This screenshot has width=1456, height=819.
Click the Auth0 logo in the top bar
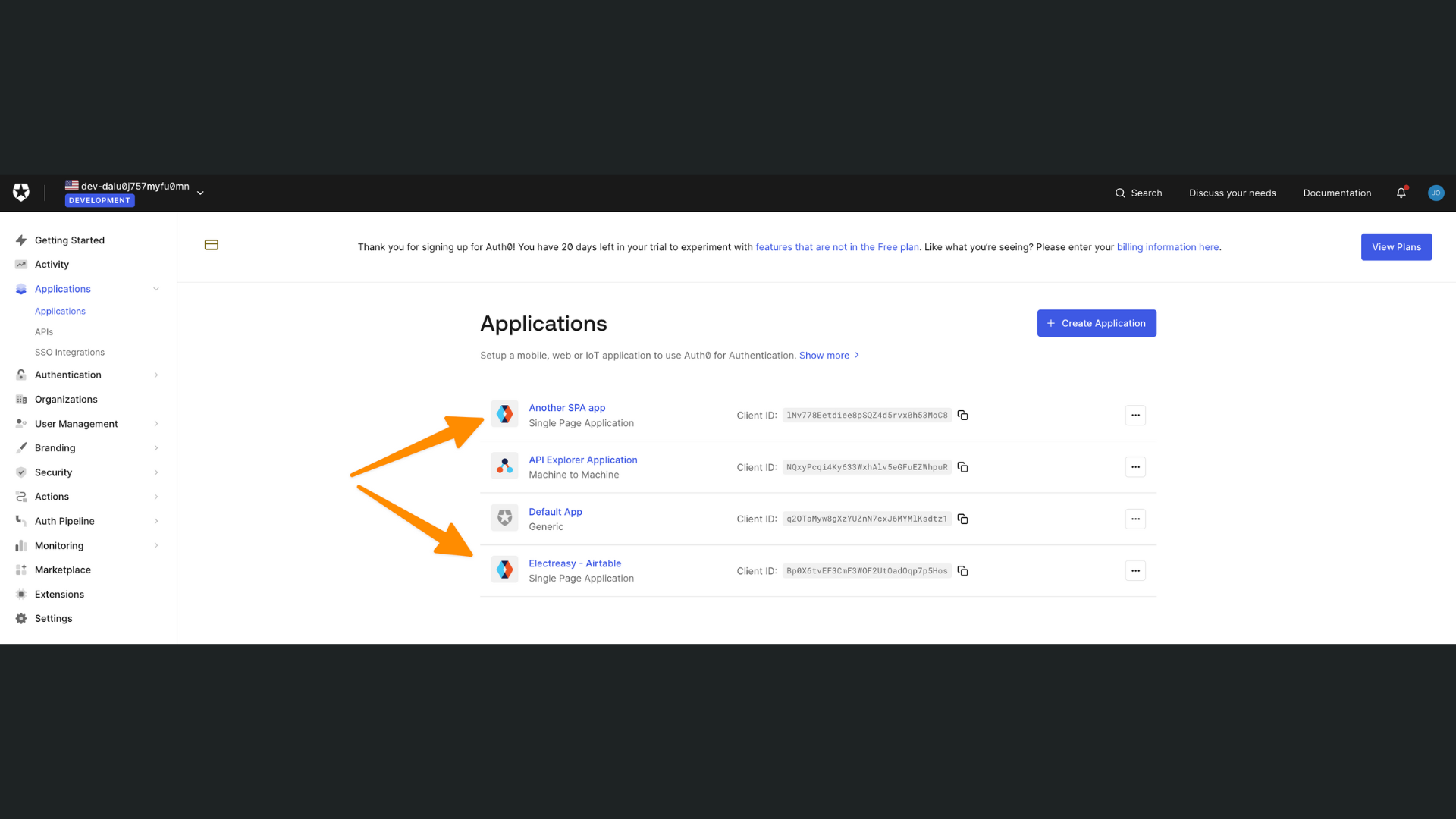(x=20, y=193)
